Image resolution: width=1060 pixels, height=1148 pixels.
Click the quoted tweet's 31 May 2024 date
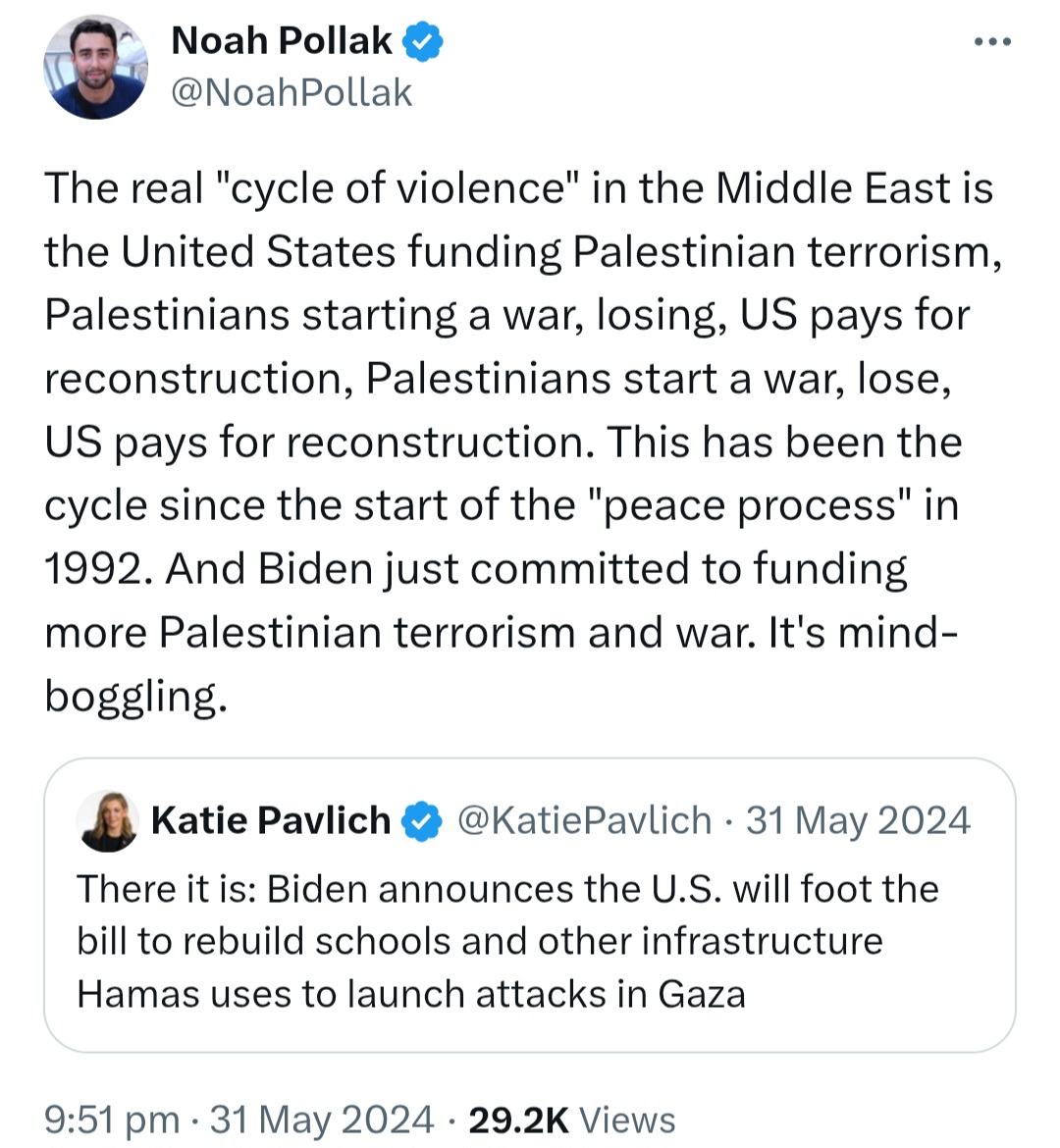click(858, 820)
